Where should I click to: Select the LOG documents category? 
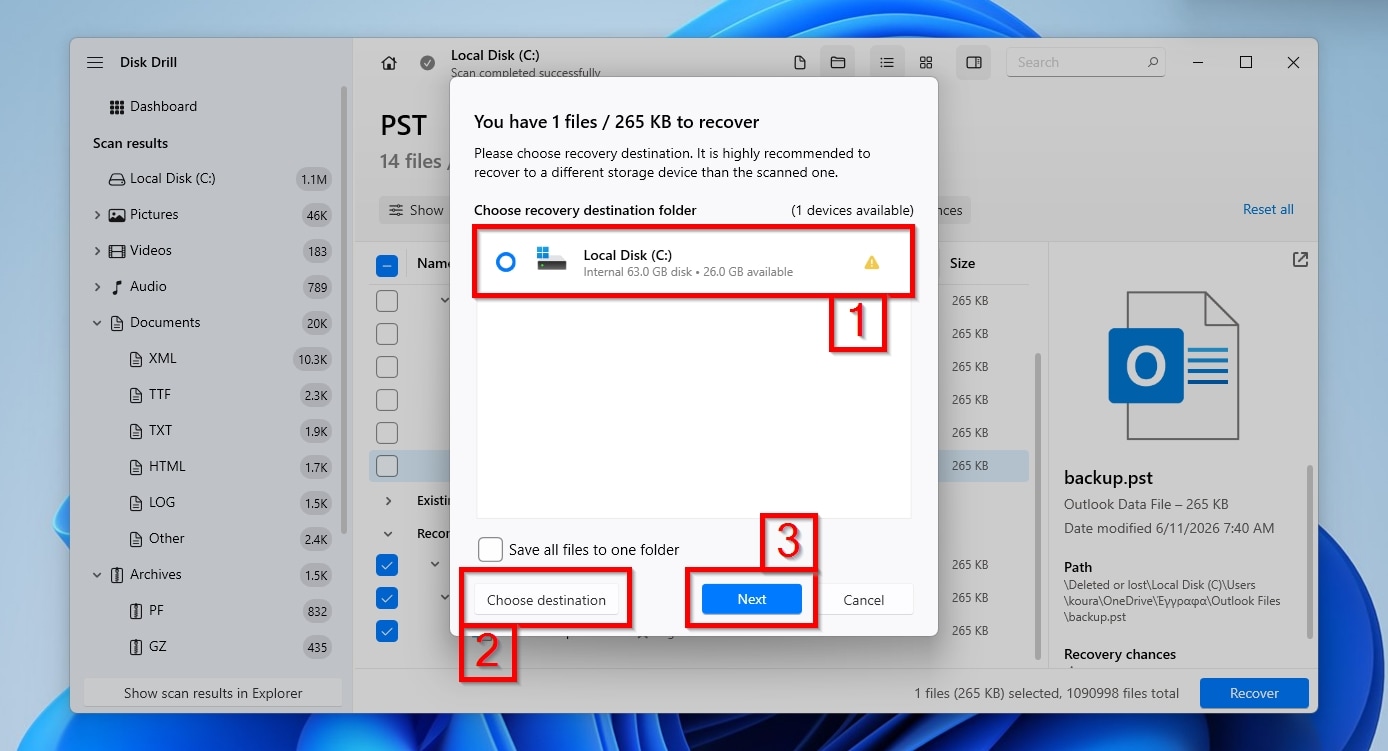[161, 503]
